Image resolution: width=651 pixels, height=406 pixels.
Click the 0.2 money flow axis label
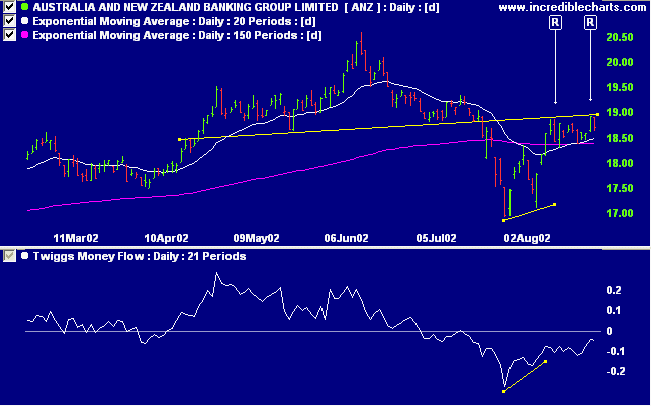(614, 290)
